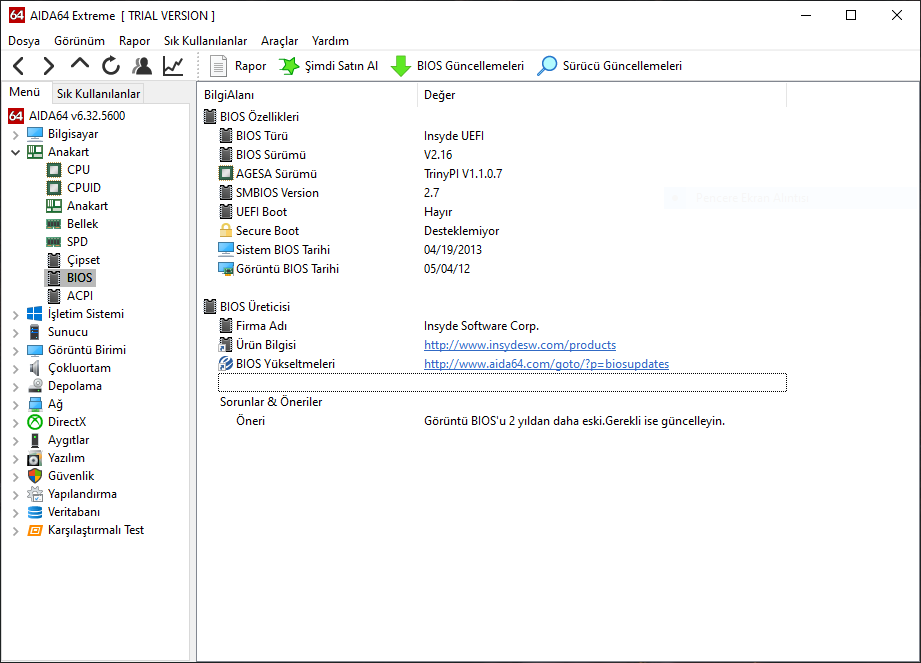Click the Sunucu server icon
921x663 pixels.
coord(35,332)
